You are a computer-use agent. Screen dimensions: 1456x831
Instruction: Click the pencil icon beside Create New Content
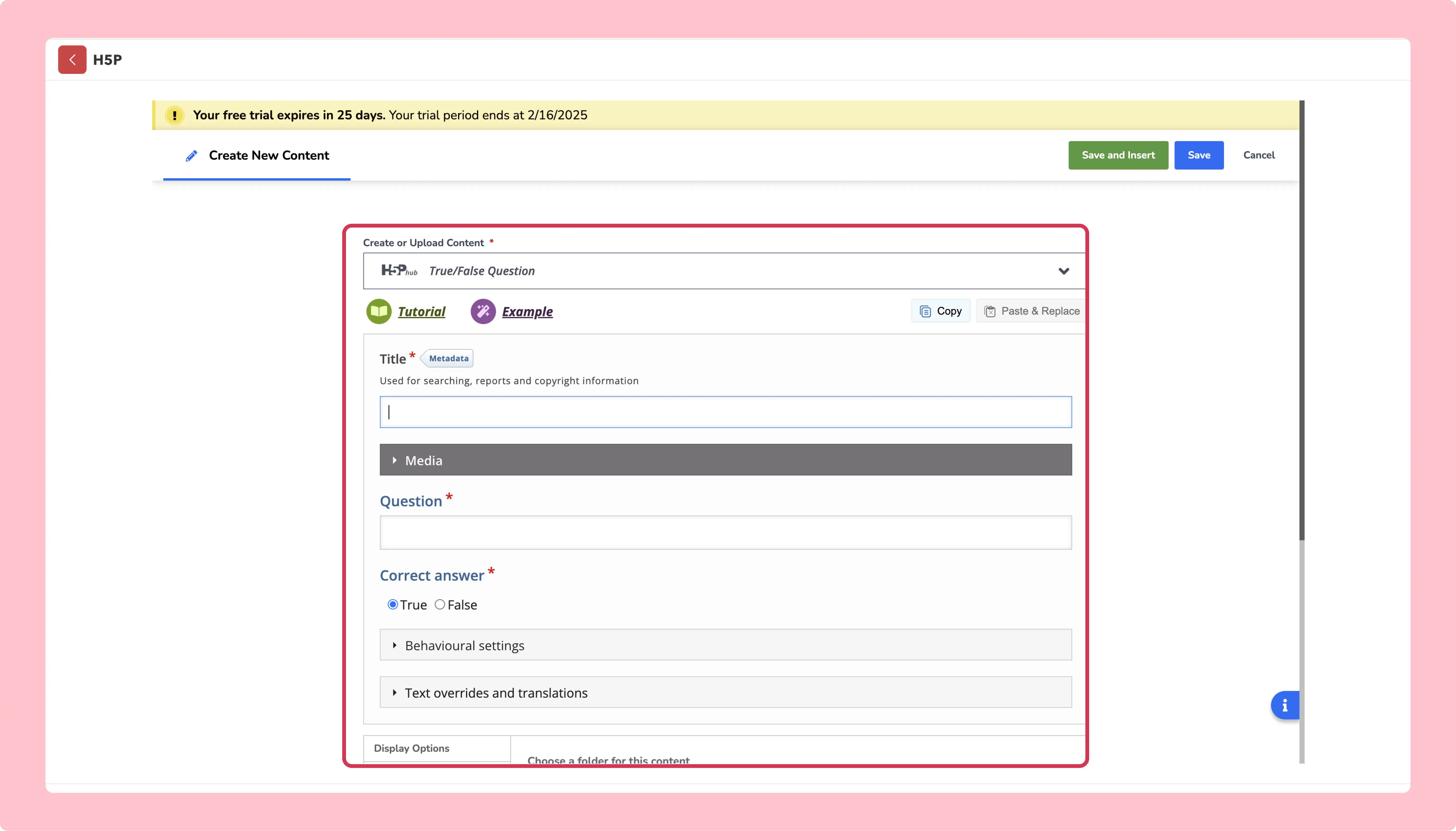click(192, 156)
